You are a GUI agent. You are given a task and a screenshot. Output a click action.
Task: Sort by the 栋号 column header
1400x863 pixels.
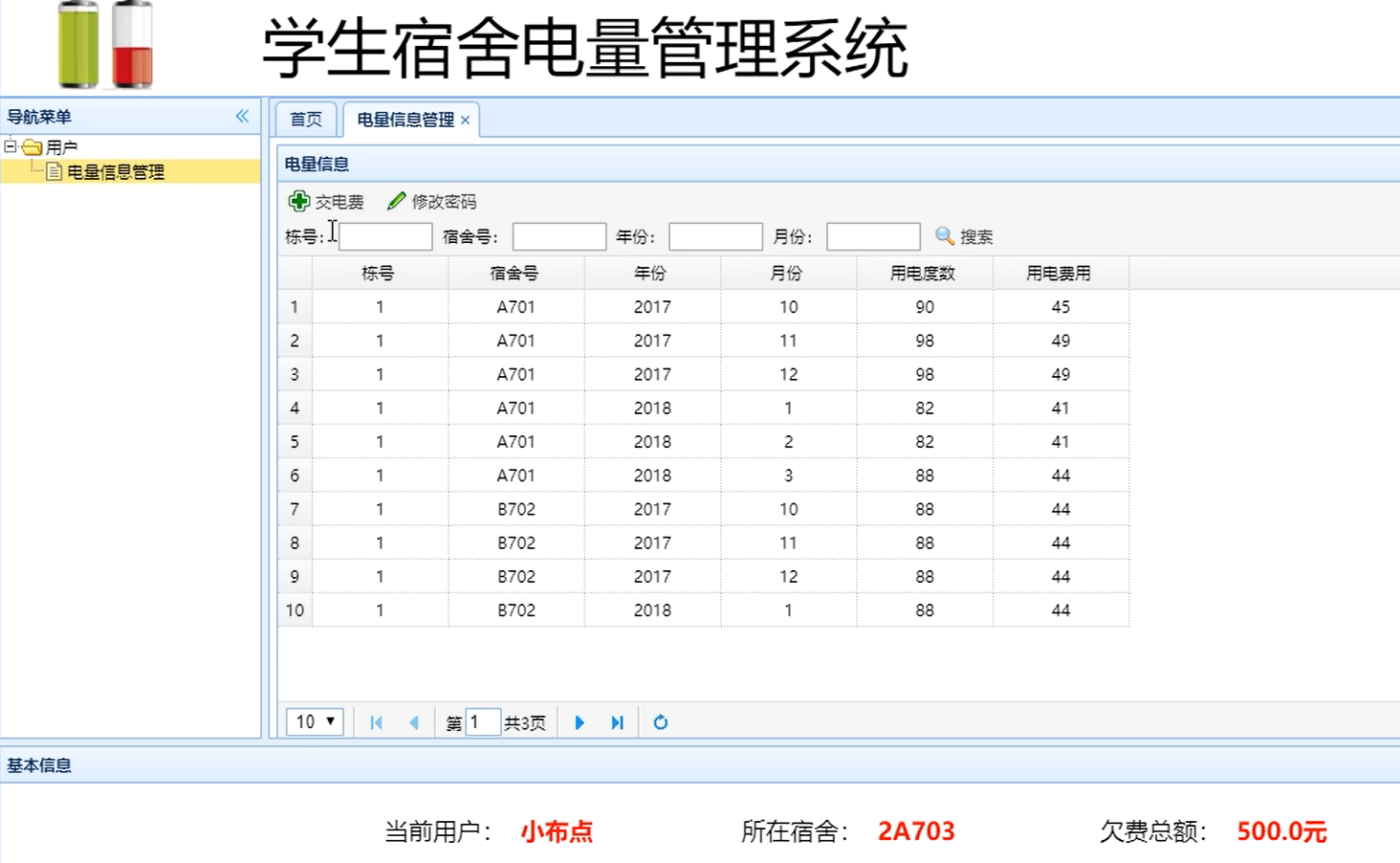point(380,273)
